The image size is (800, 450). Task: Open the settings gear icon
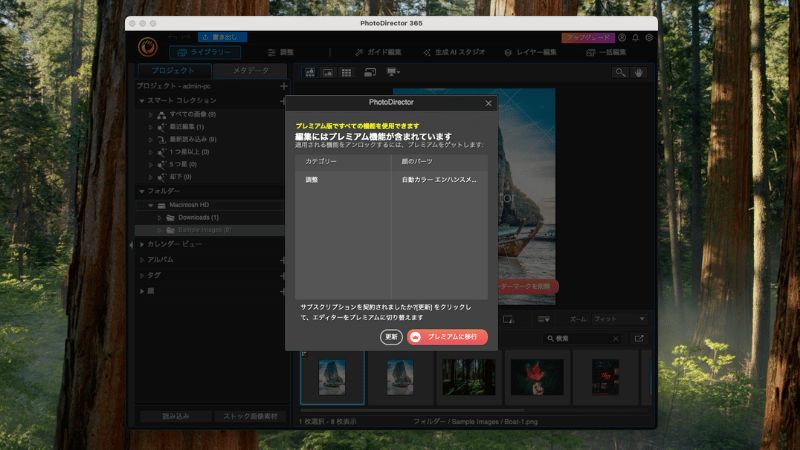[649, 37]
